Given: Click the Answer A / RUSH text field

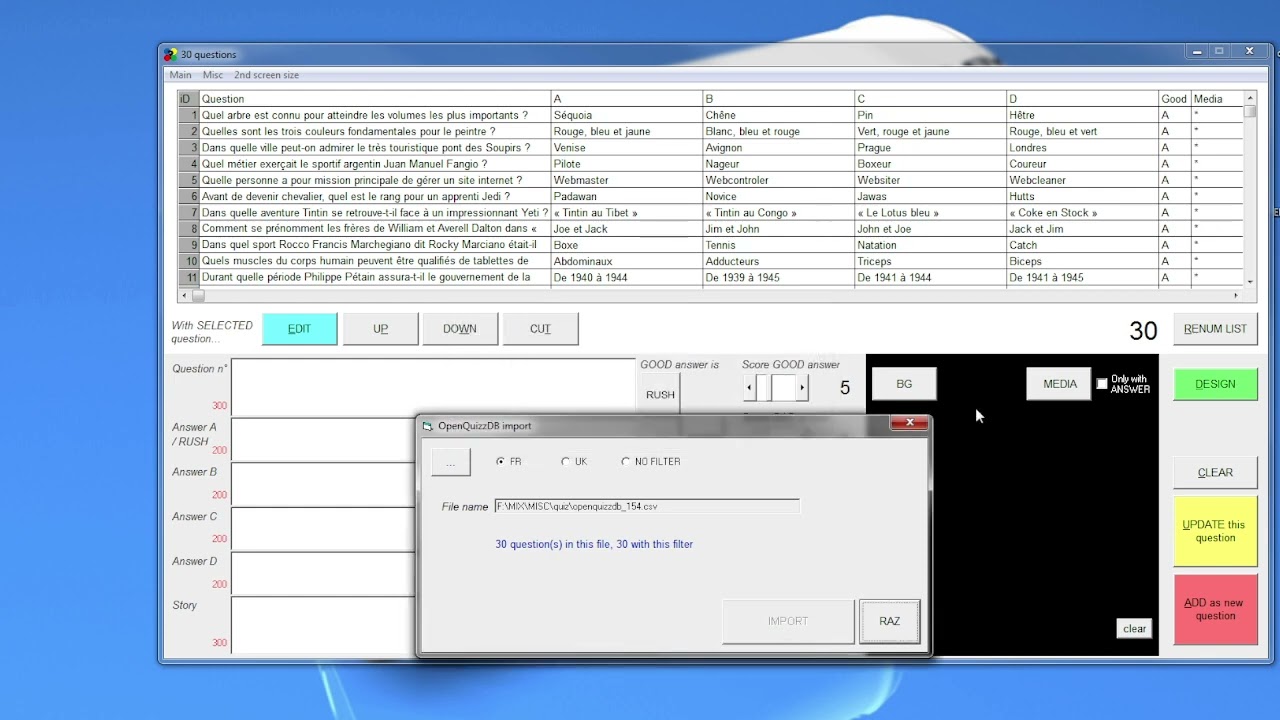Looking at the screenshot, I should click(323, 439).
